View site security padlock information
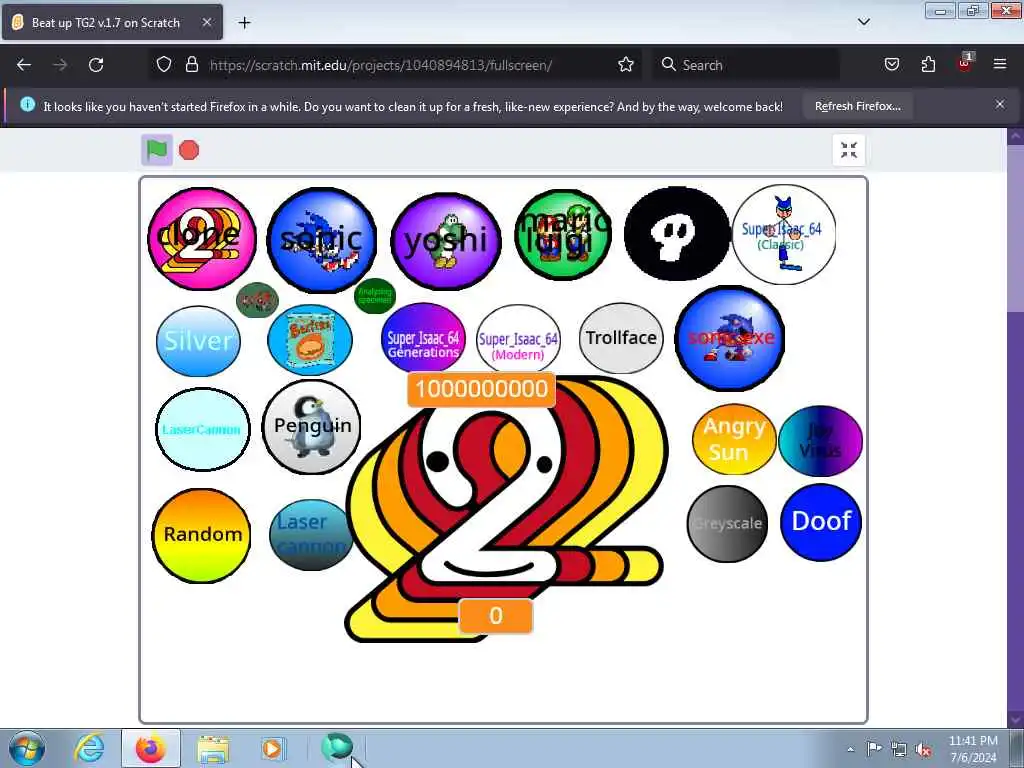This screenshot has width=1024, height=768. click(191, 65)
